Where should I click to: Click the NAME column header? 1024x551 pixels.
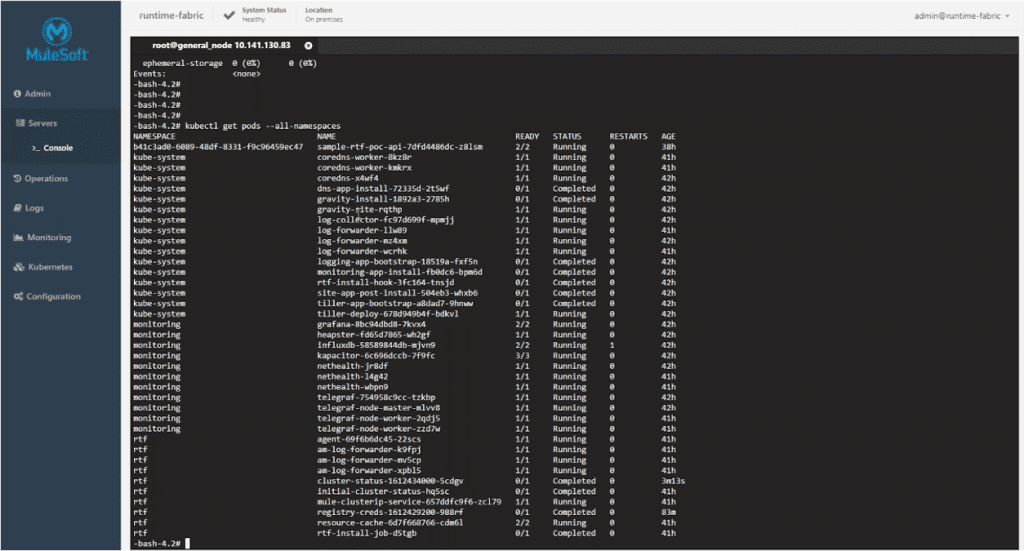tap(327, 136)
